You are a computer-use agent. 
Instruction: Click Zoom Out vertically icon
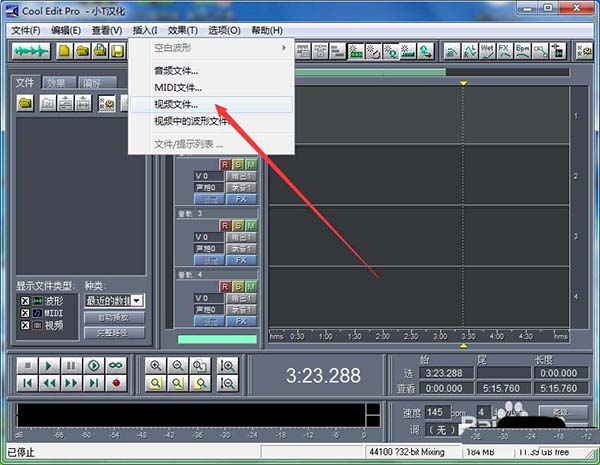227,383
